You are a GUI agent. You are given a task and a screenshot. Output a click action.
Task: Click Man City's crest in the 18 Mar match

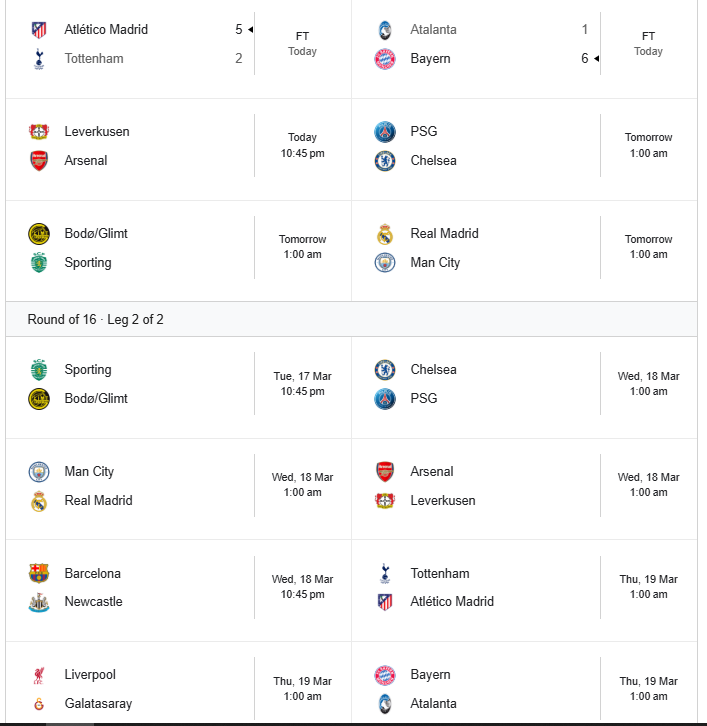point(39,472)
